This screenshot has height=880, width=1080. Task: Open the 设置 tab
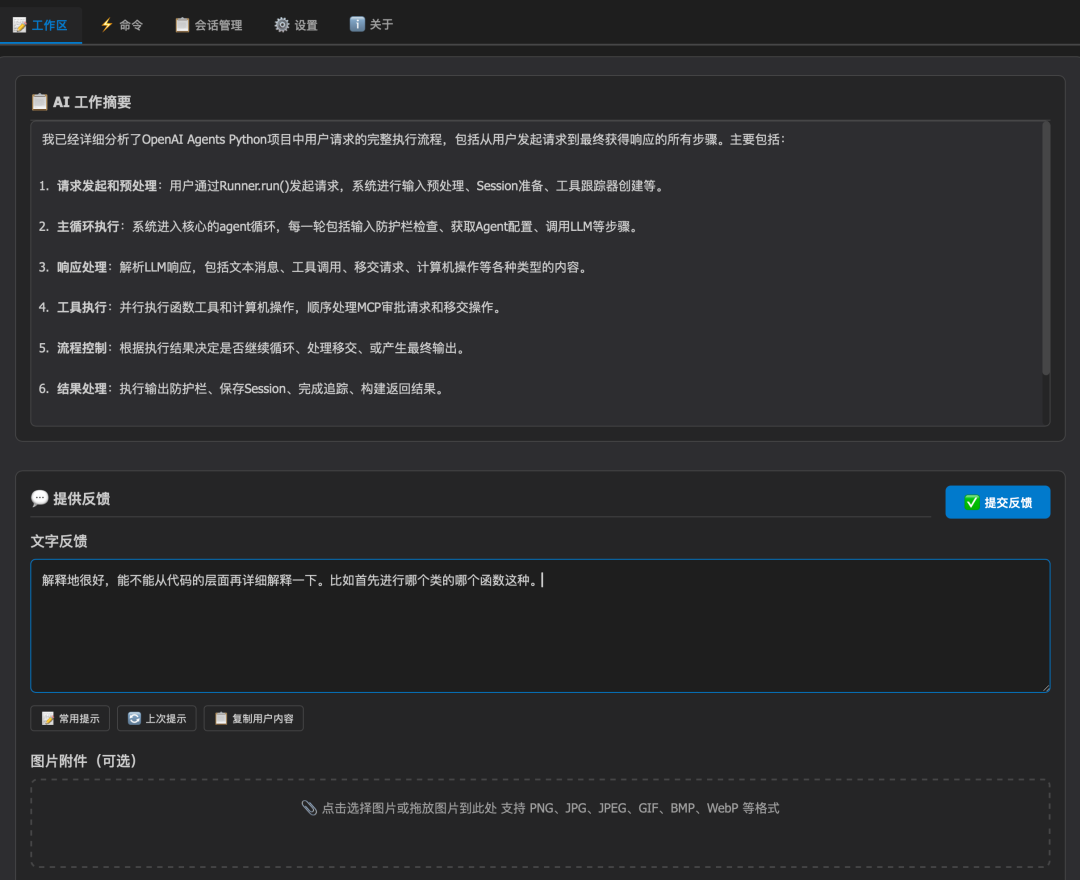296,25
